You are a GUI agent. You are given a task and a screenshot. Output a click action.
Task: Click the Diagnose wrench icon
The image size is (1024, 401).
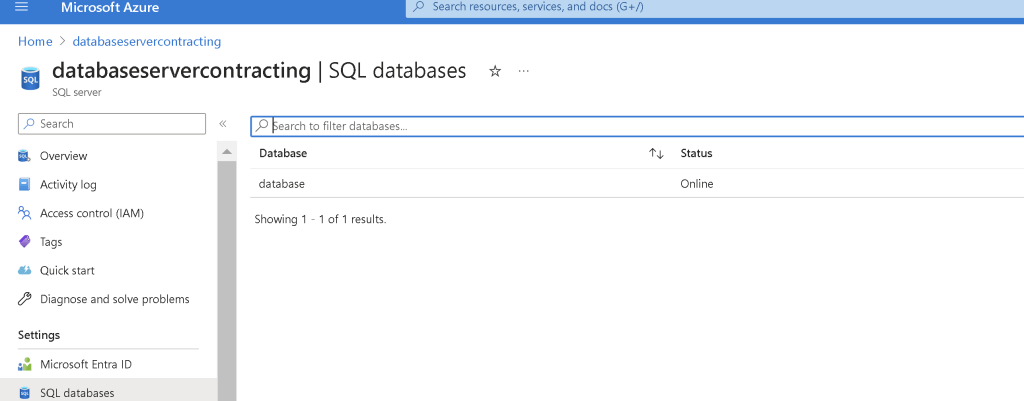point(24,299)
